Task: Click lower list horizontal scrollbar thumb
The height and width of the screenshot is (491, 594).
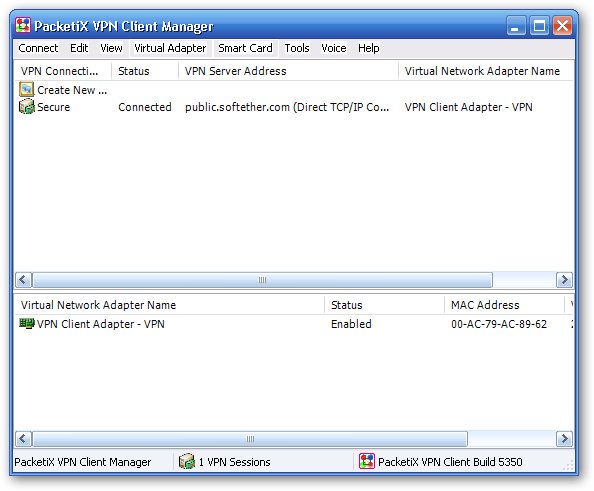Action: pos(250,439)
